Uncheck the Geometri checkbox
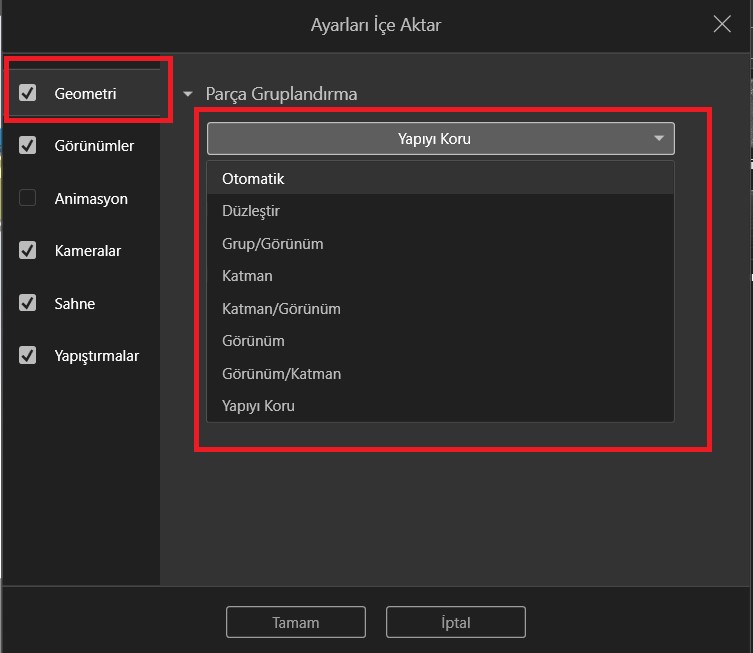Viewport: 753px width, 653px height. click(x=28, y=94)
